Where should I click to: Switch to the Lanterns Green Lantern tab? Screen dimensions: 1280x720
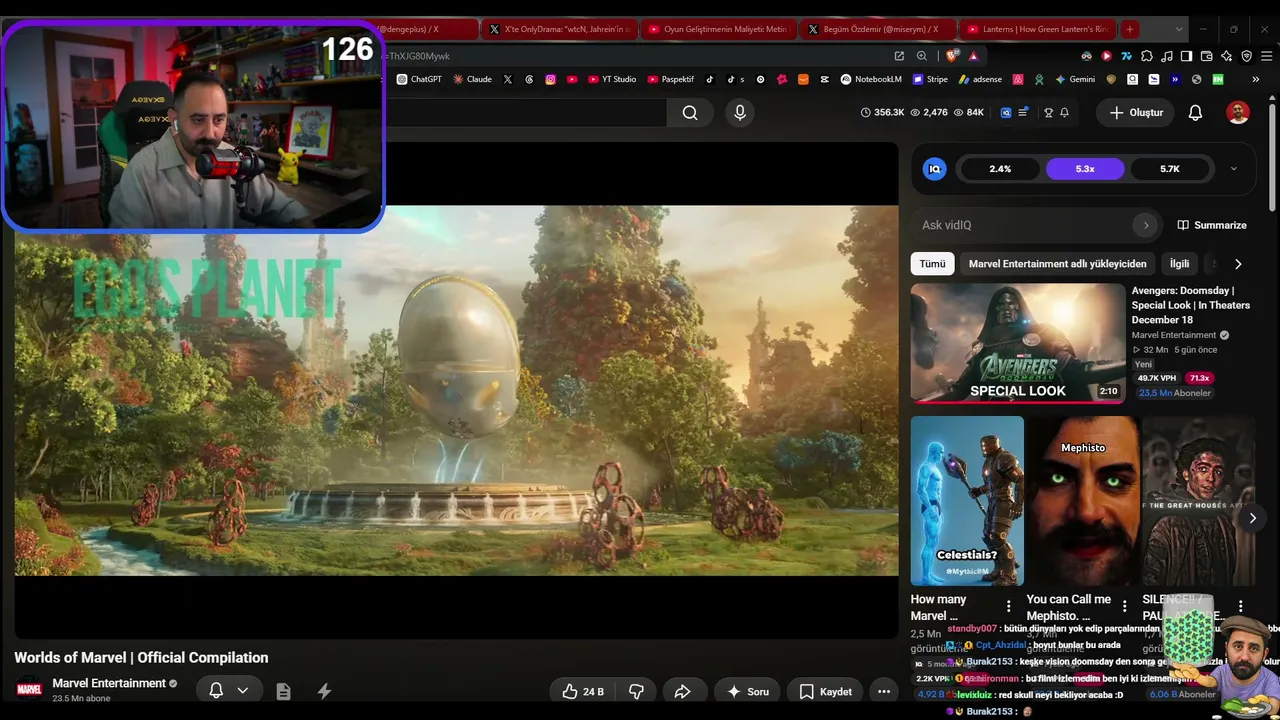point(1037,29)
